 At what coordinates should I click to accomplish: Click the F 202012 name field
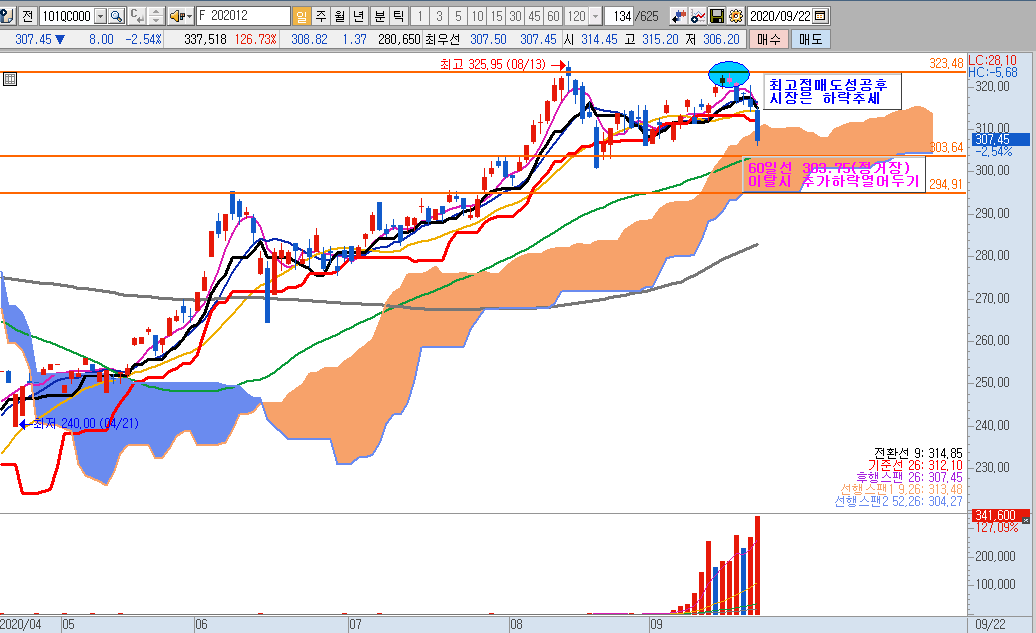(x=243, y=16)
